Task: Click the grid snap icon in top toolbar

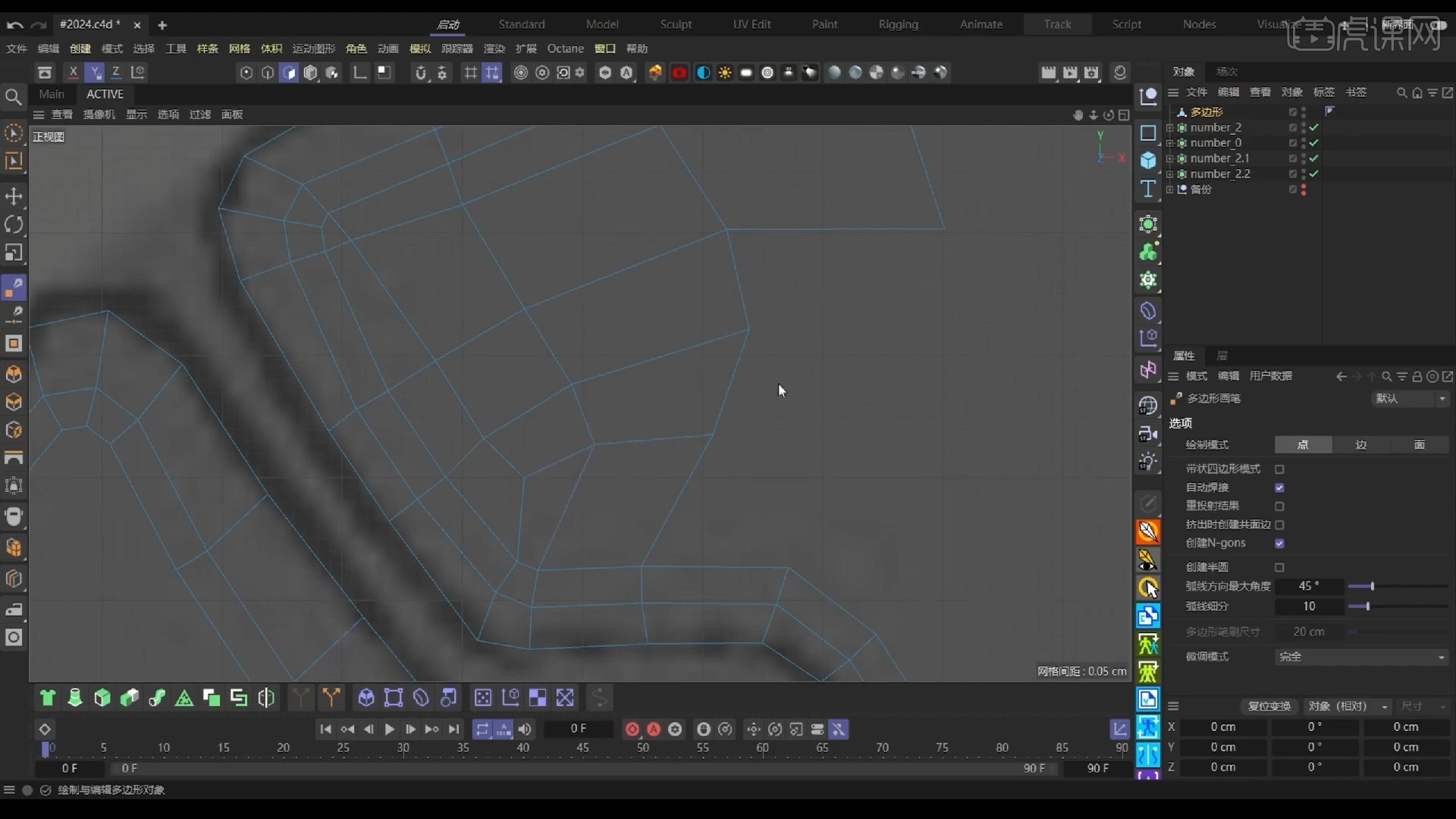Action: (x=471, y=73)
